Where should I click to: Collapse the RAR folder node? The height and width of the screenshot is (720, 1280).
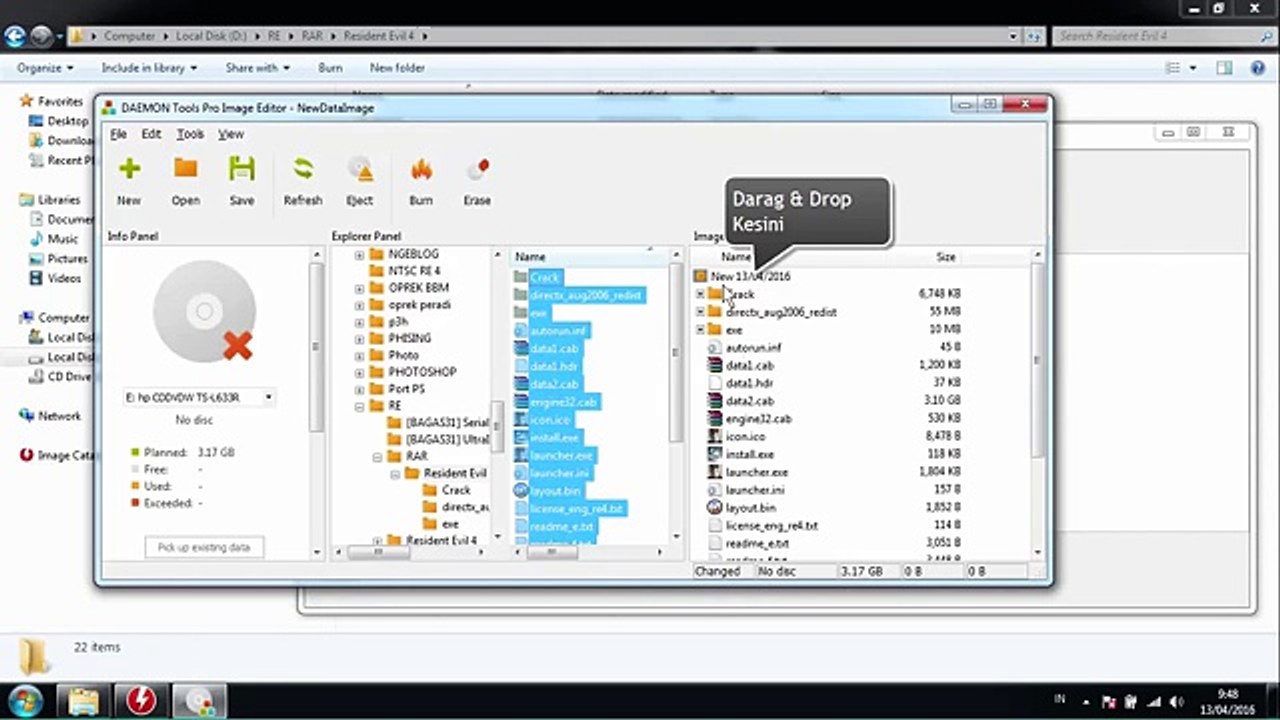click(378, 457)
